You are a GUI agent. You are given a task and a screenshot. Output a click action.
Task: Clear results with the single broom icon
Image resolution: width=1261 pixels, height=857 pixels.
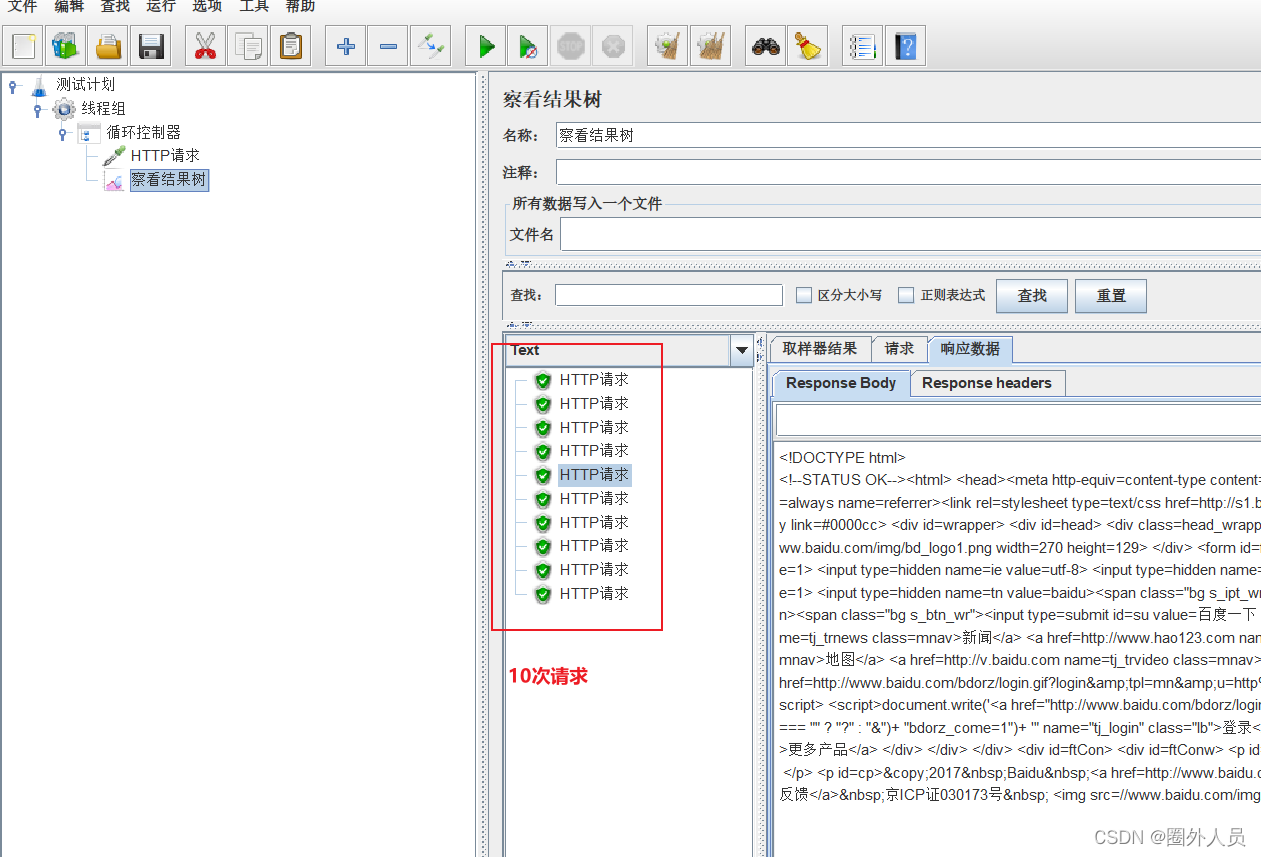(x=667, y=46)
